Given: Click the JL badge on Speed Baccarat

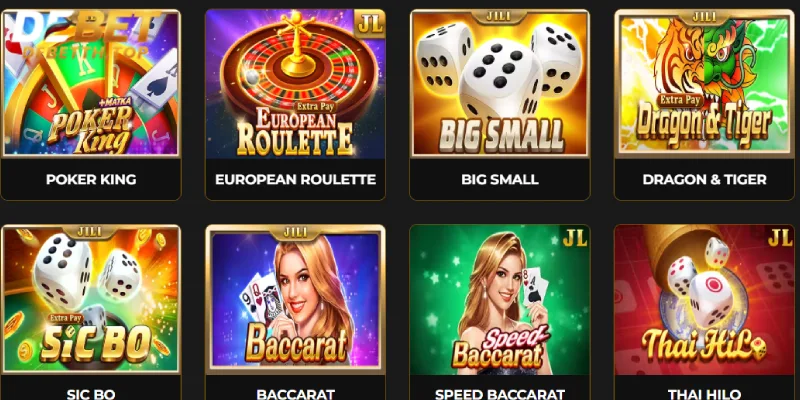Looking at the screenshot, I should pos(574,238).
